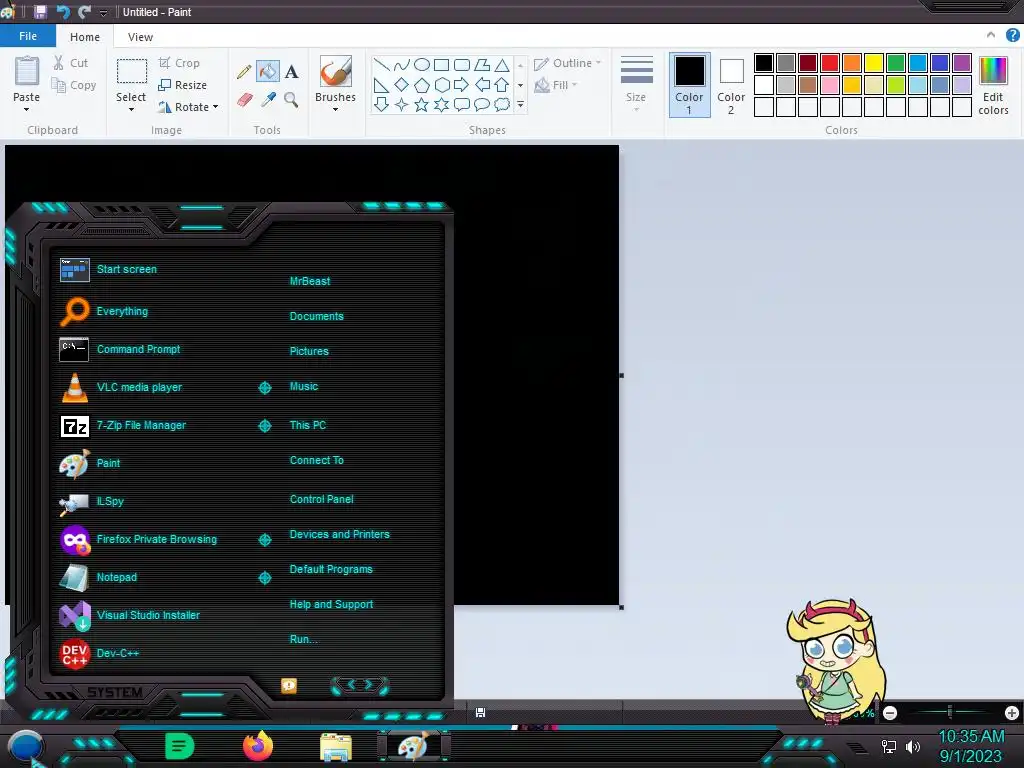Collapse the ribbon with the chevron
Image resolution: width=1024 pixels, height=768 pixels.
coord(991,35)
